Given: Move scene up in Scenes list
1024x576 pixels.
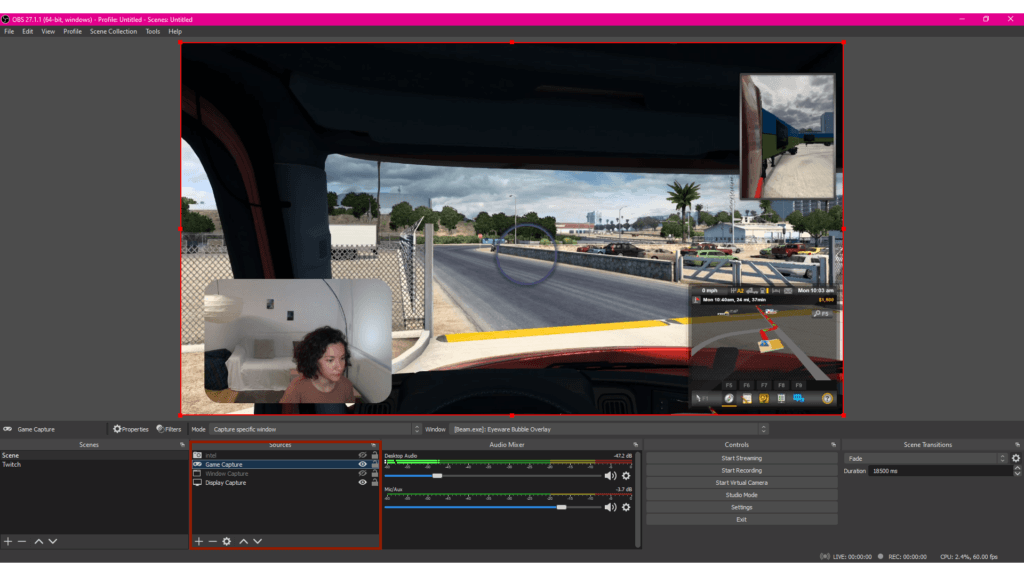Looking at the screenshot, I should [39, 541].
